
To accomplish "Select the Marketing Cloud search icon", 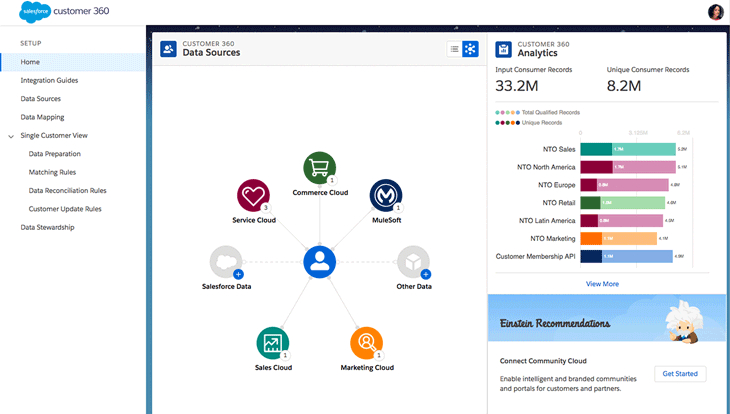I will 366,343.
